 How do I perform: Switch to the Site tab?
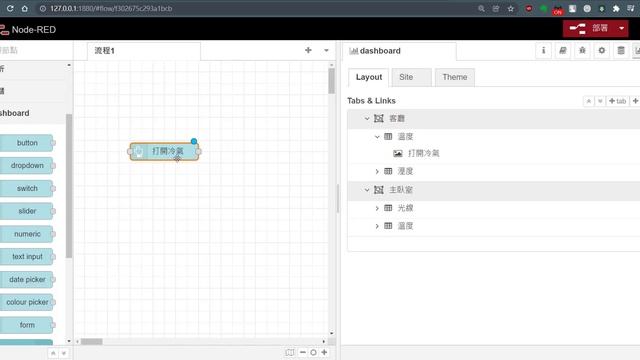(411, 77)
